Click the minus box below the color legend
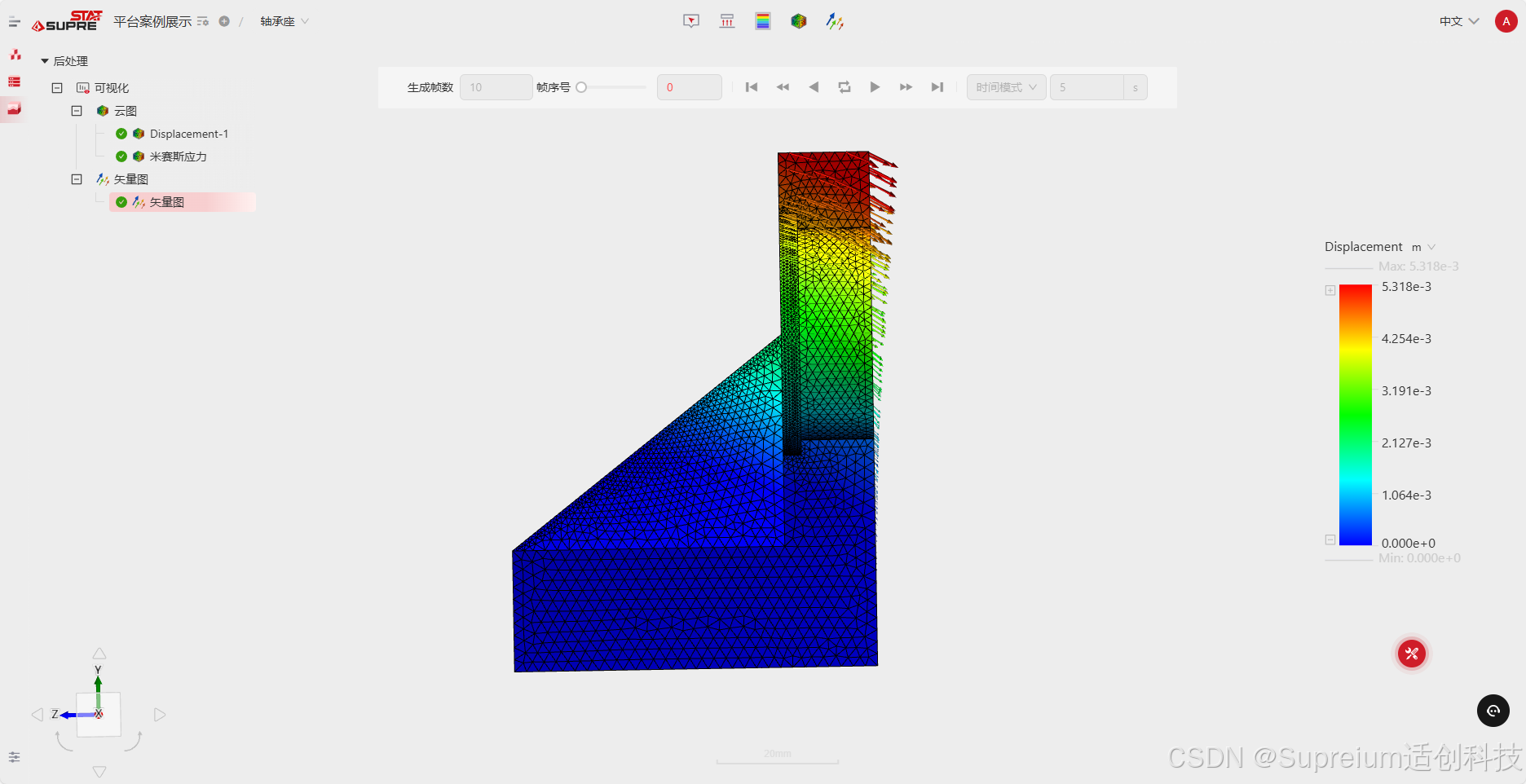 (1330, 540)
